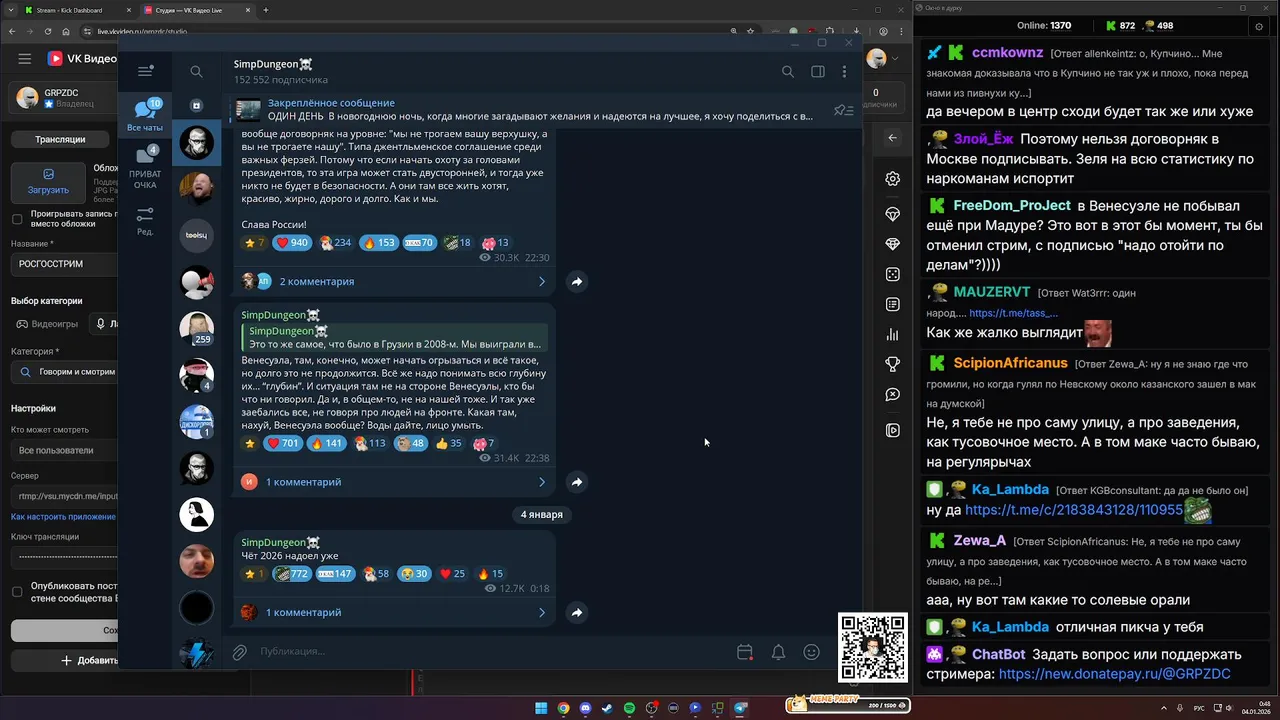
Task: Toggle silent broadcast bell icon
Action: pyautogui.click(x=778, y=652)
